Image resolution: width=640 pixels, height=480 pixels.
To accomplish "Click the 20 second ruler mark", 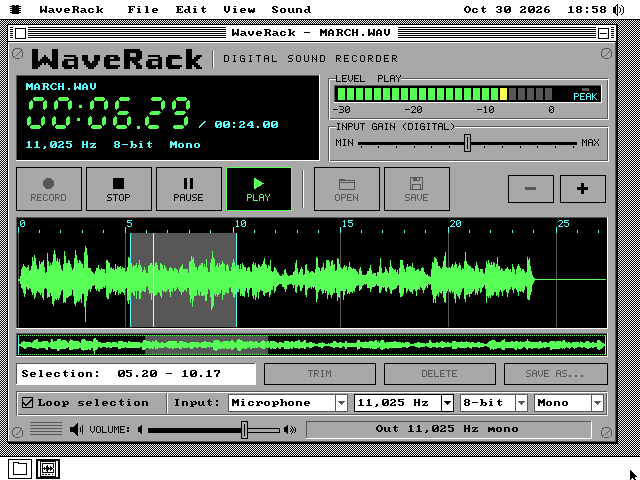I will coord(455,224).
